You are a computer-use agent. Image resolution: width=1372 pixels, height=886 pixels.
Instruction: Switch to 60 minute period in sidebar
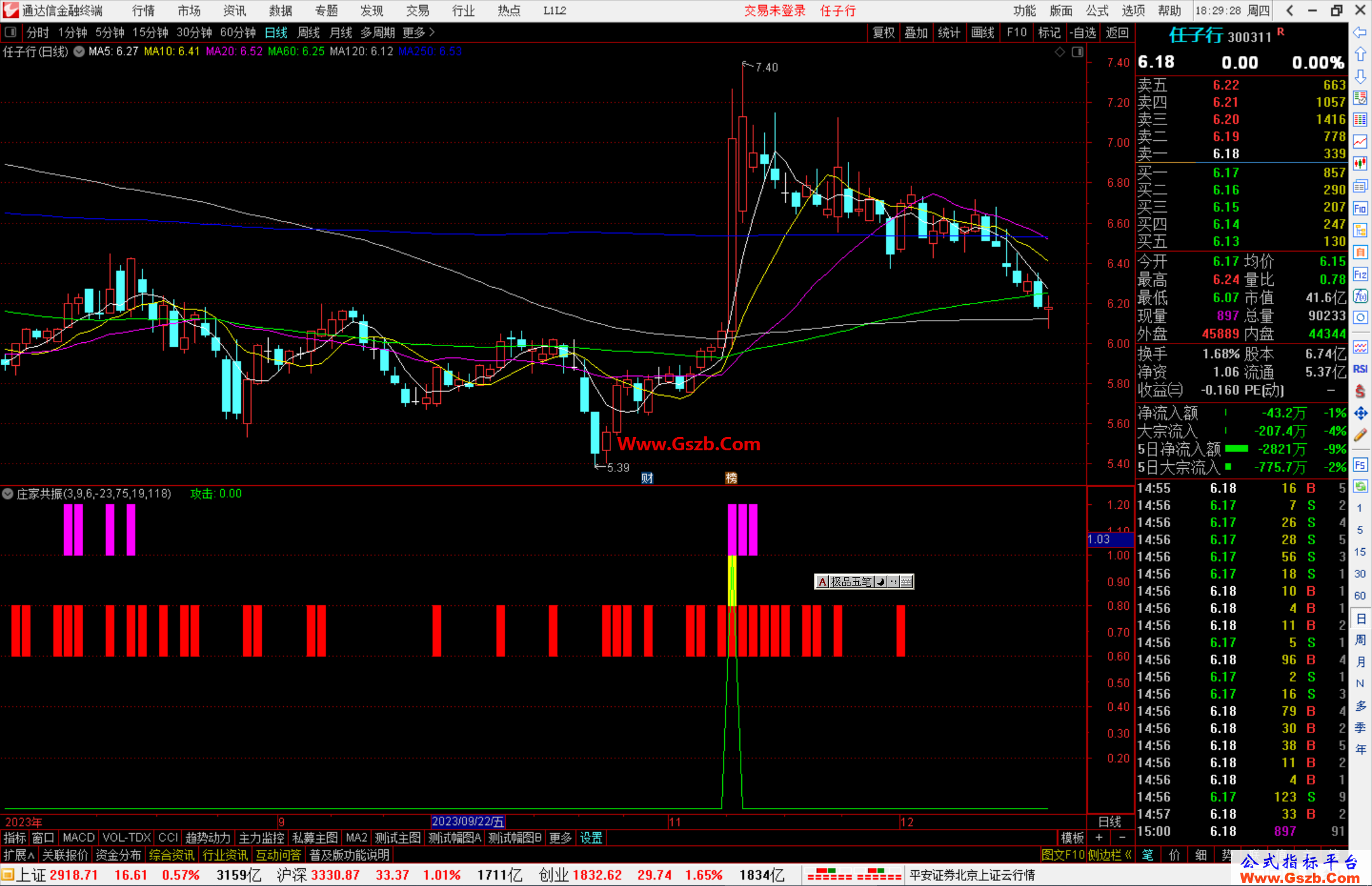[1360, 596]
